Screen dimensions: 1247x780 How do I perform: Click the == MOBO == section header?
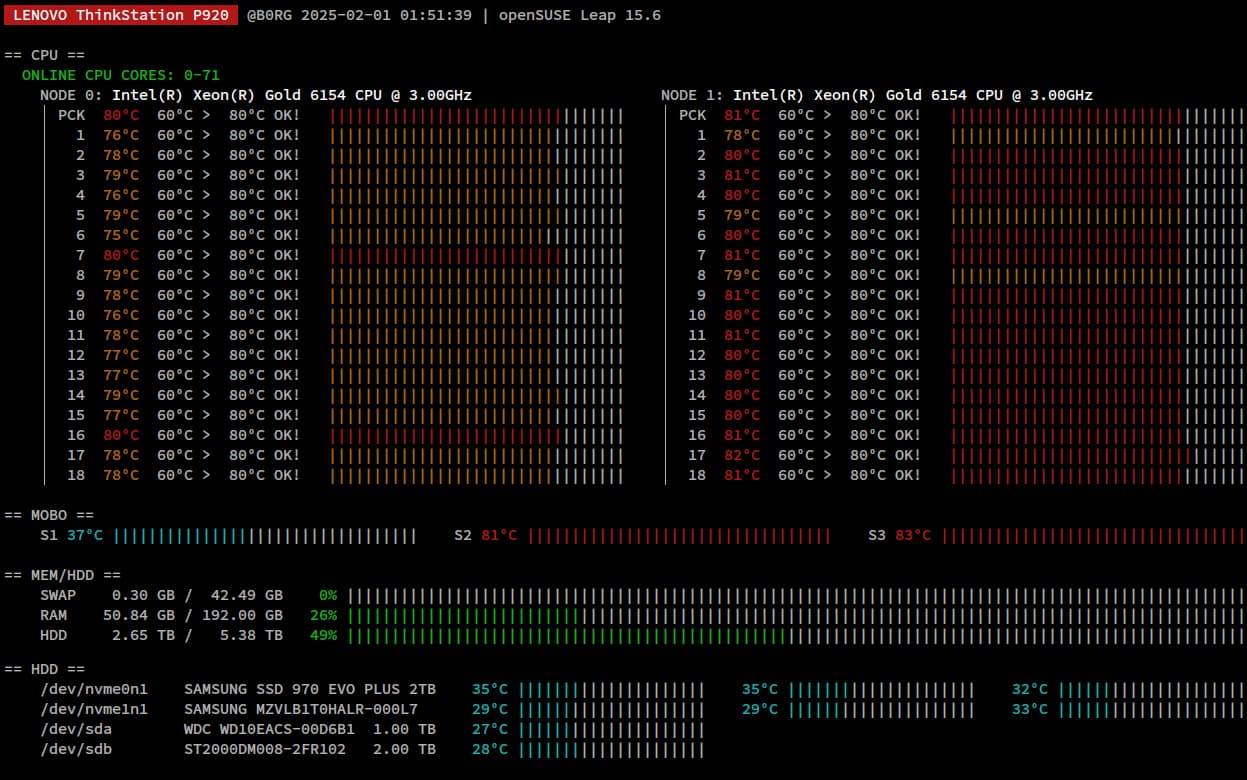(49, 515)
